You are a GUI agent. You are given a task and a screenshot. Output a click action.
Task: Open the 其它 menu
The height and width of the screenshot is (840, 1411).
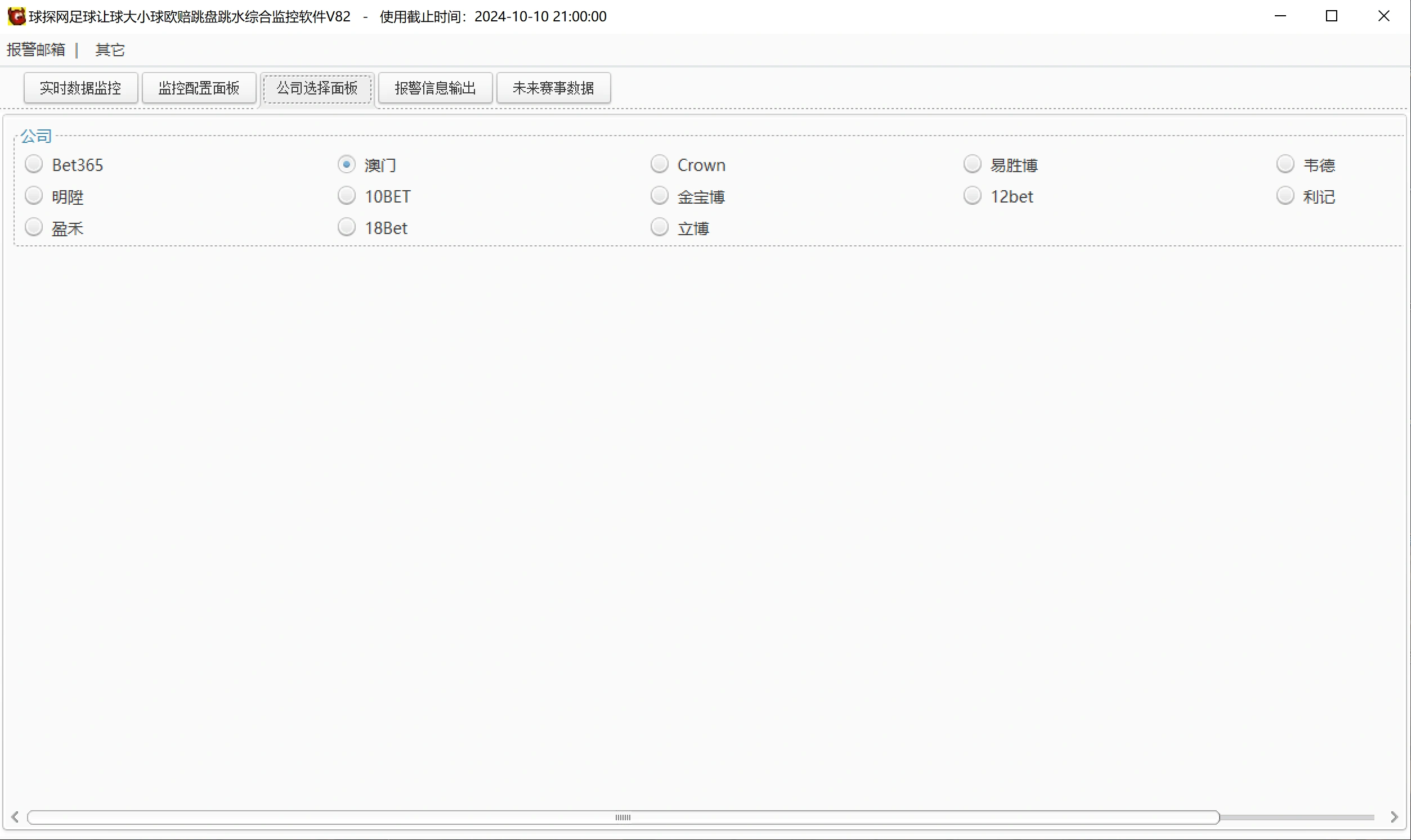click(110, 50)
